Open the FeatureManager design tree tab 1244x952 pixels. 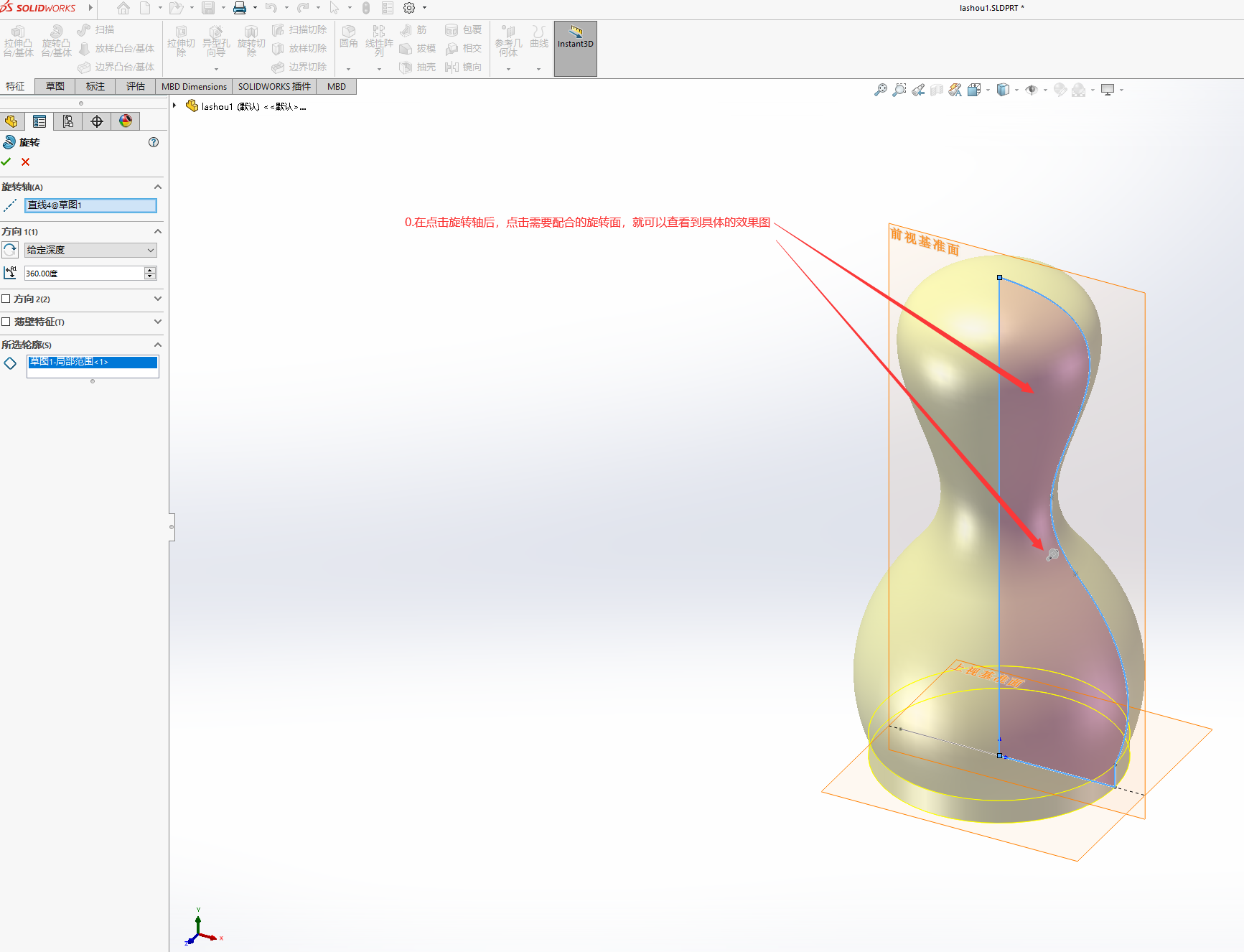[x=11, y=121]
